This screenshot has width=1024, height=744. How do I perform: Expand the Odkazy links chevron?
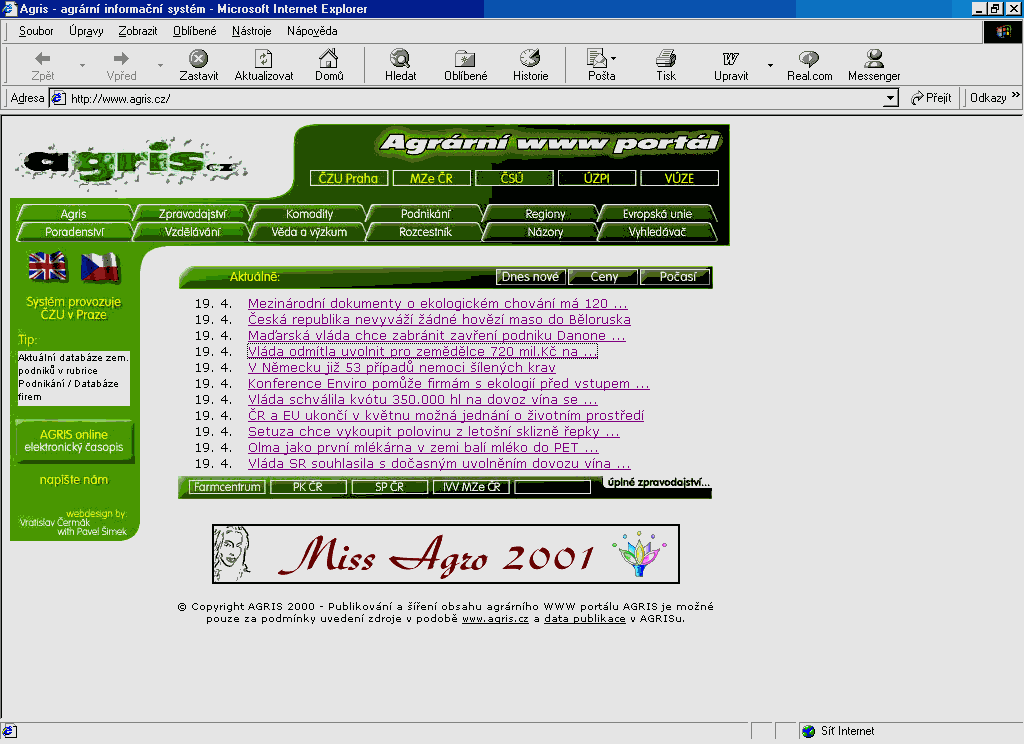tap(1016, 95)
